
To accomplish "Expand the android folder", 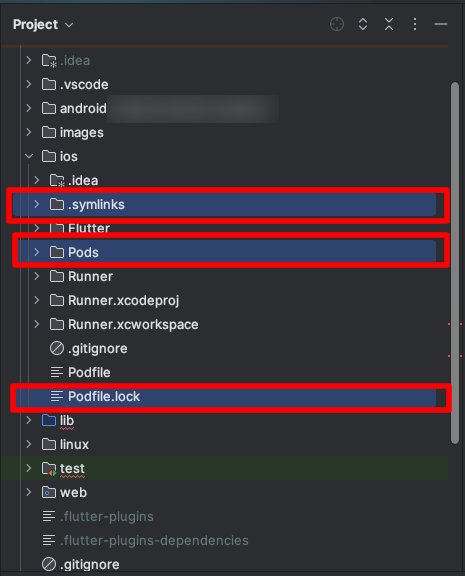I will coord(29,108).
